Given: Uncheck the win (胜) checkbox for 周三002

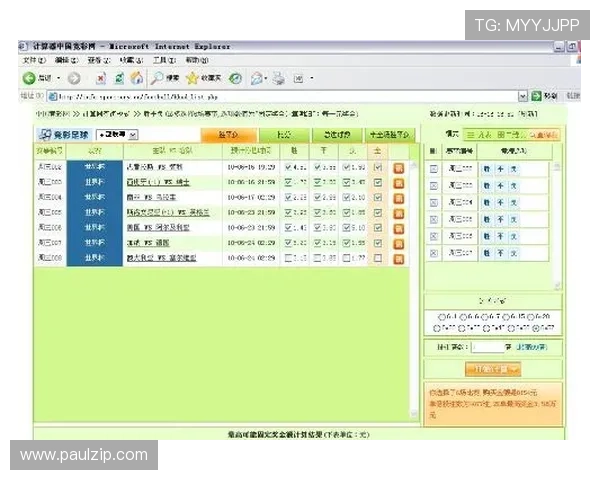Looking at the screenshot, I should tap(289, 167).
